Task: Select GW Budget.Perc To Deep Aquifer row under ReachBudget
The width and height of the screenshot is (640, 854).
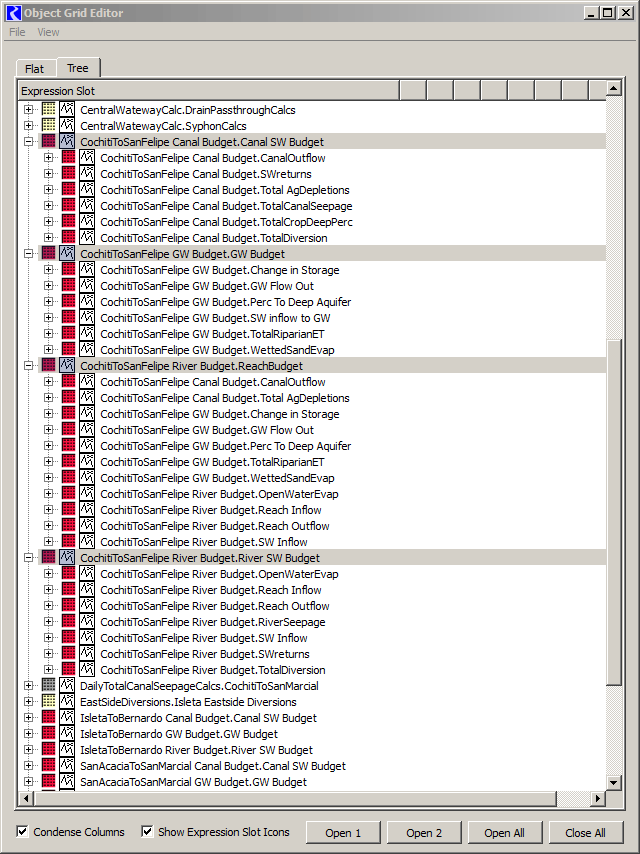Action: [x=225, y=446]
